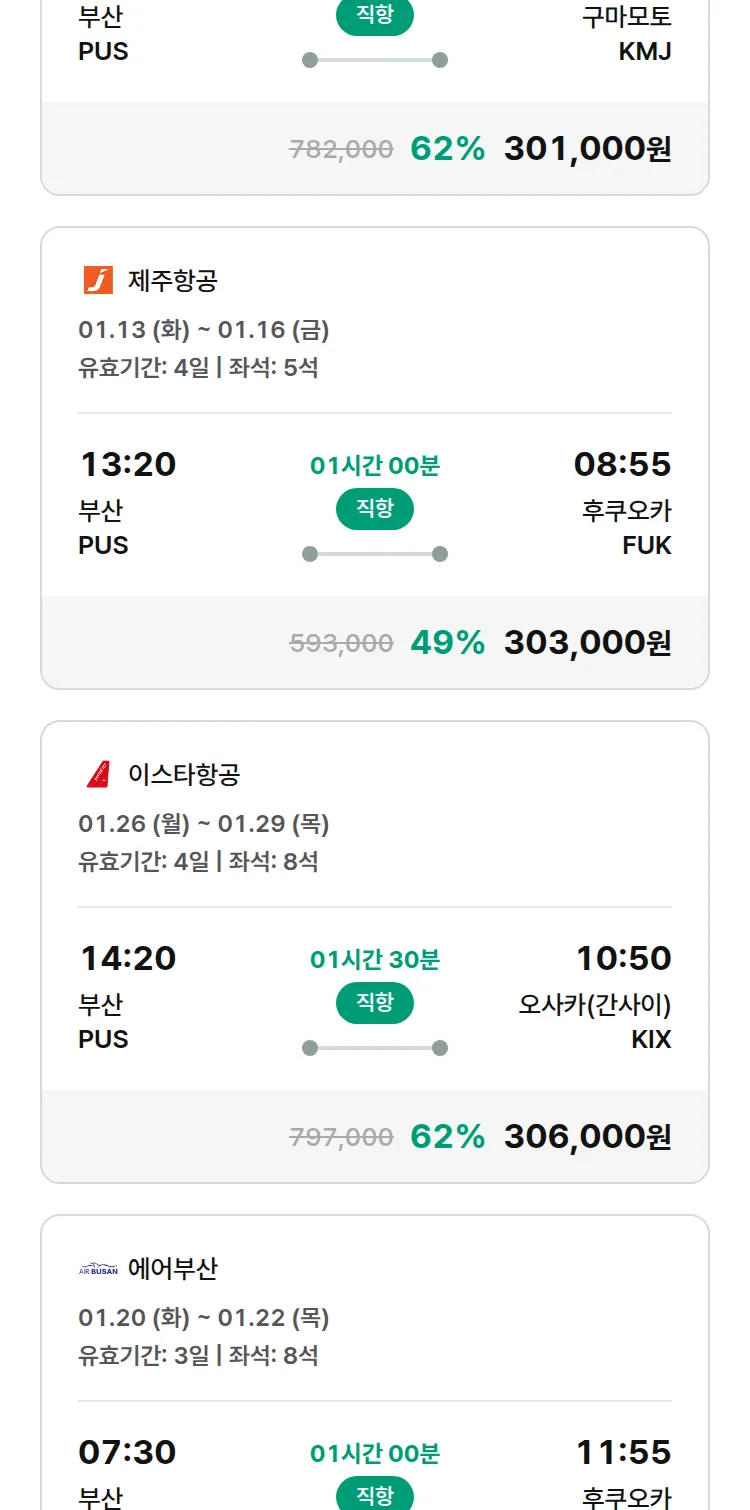This screenshot has width=750, height=1510.
Task: Open the 이스타항공 airline name
Action: [x=184, y=775]
